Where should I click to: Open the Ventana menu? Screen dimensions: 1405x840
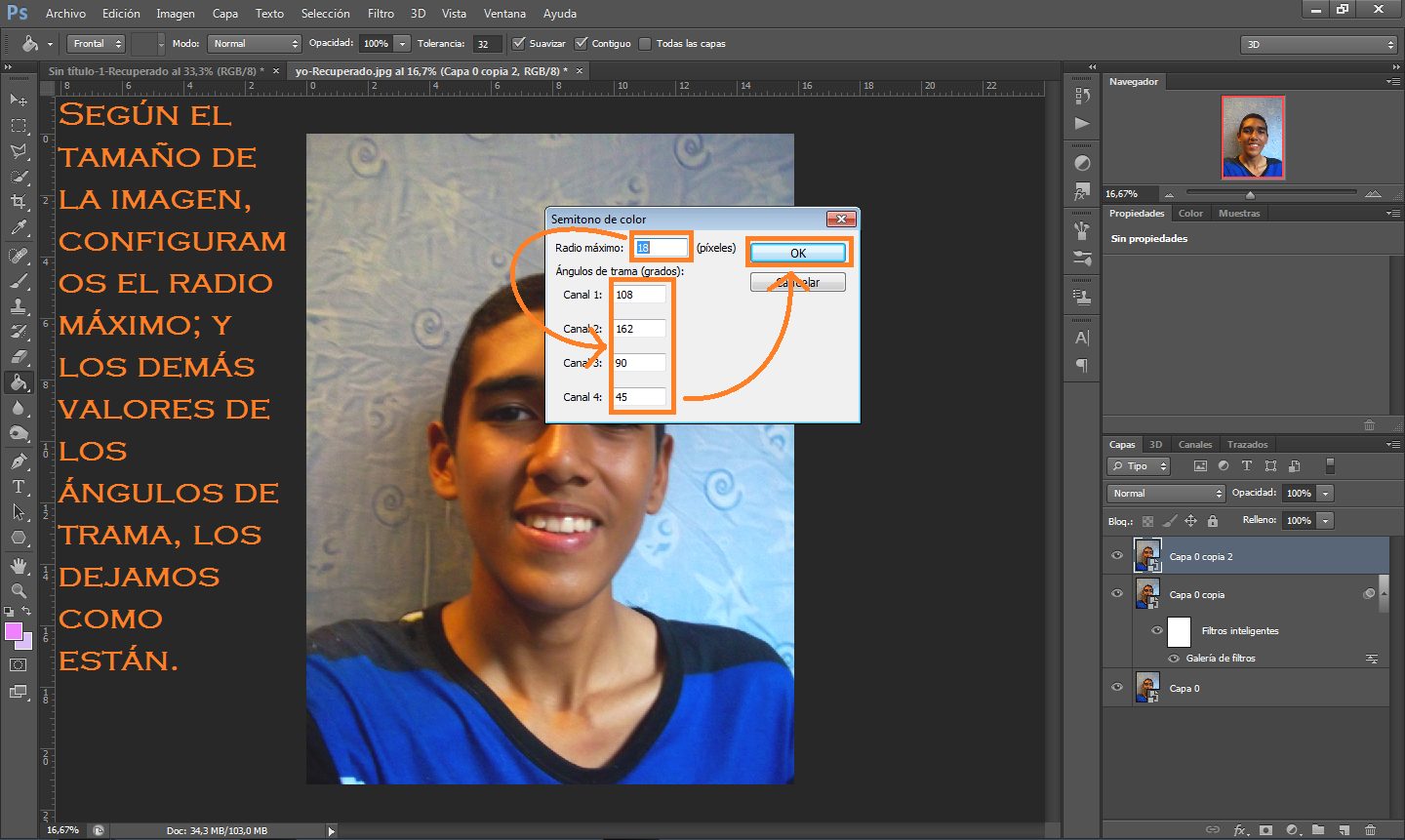coord(504,14)
